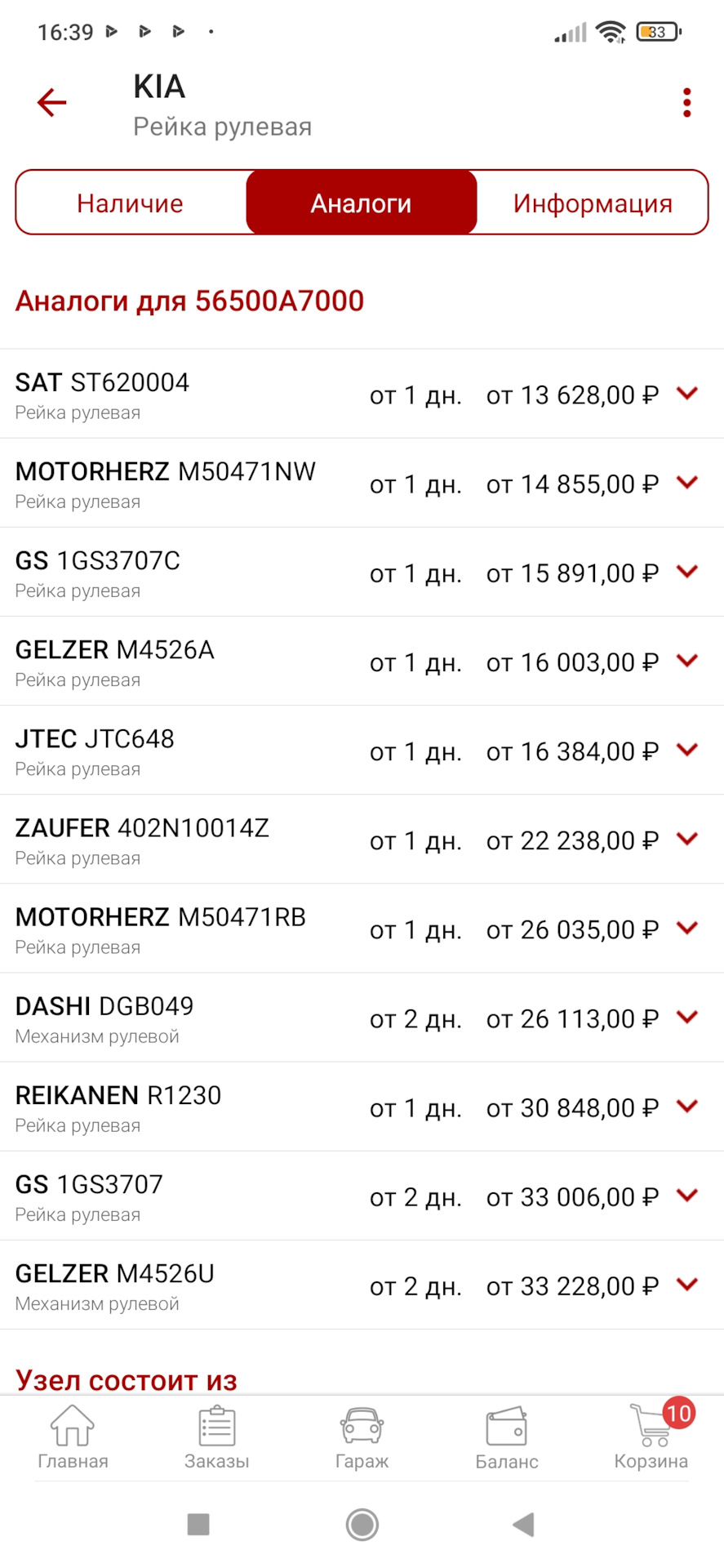724x1568 pixels.
Task: Expand GELZER M4526U offers chevron
Action: (x=687, y=1285)
